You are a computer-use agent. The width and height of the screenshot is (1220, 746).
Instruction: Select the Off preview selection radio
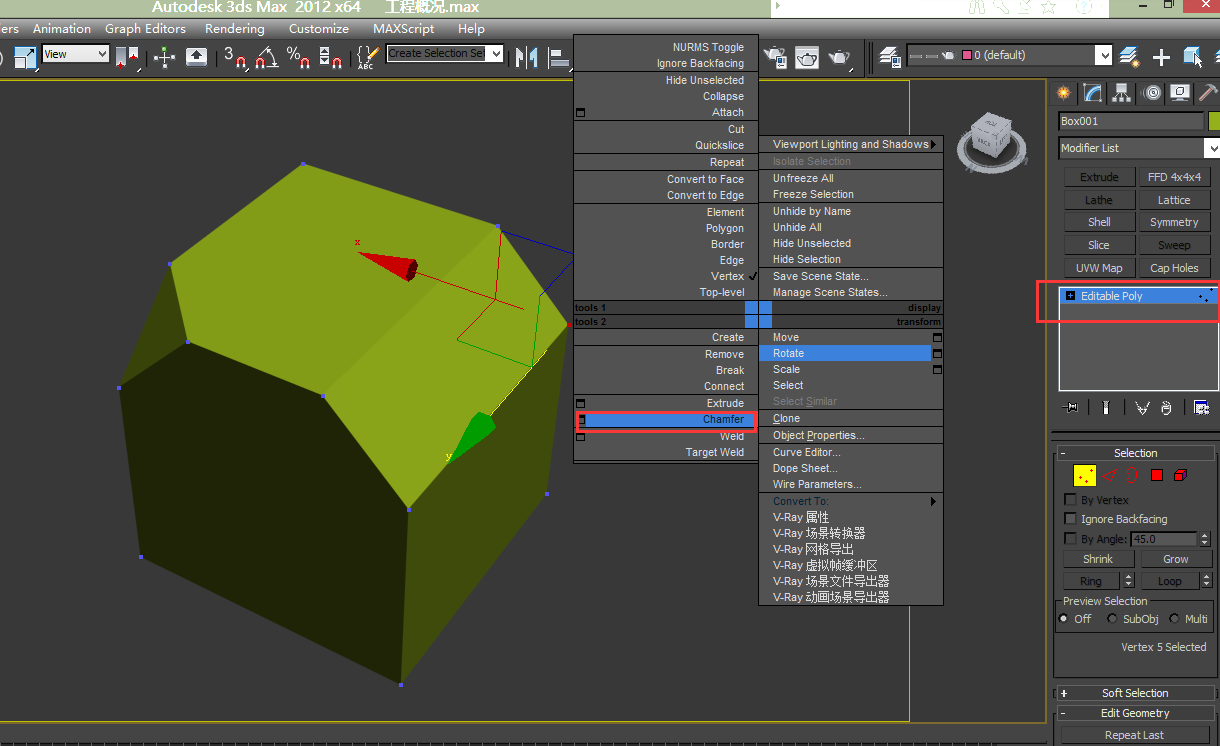[1064, 619]
